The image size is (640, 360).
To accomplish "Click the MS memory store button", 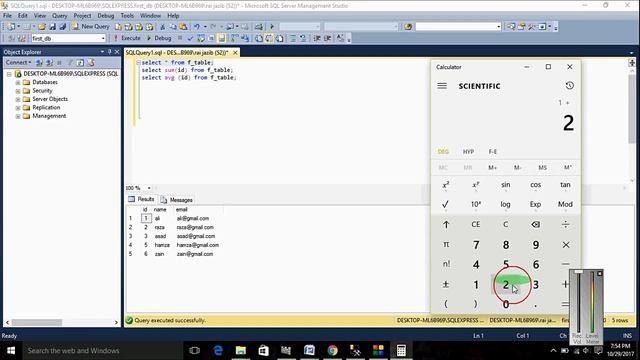I will coord(542,167).
